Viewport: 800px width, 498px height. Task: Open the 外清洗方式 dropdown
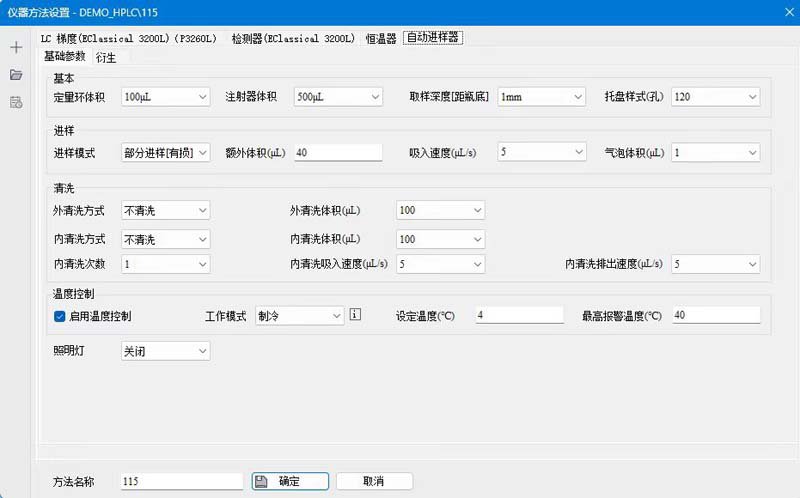coord(165,210)
